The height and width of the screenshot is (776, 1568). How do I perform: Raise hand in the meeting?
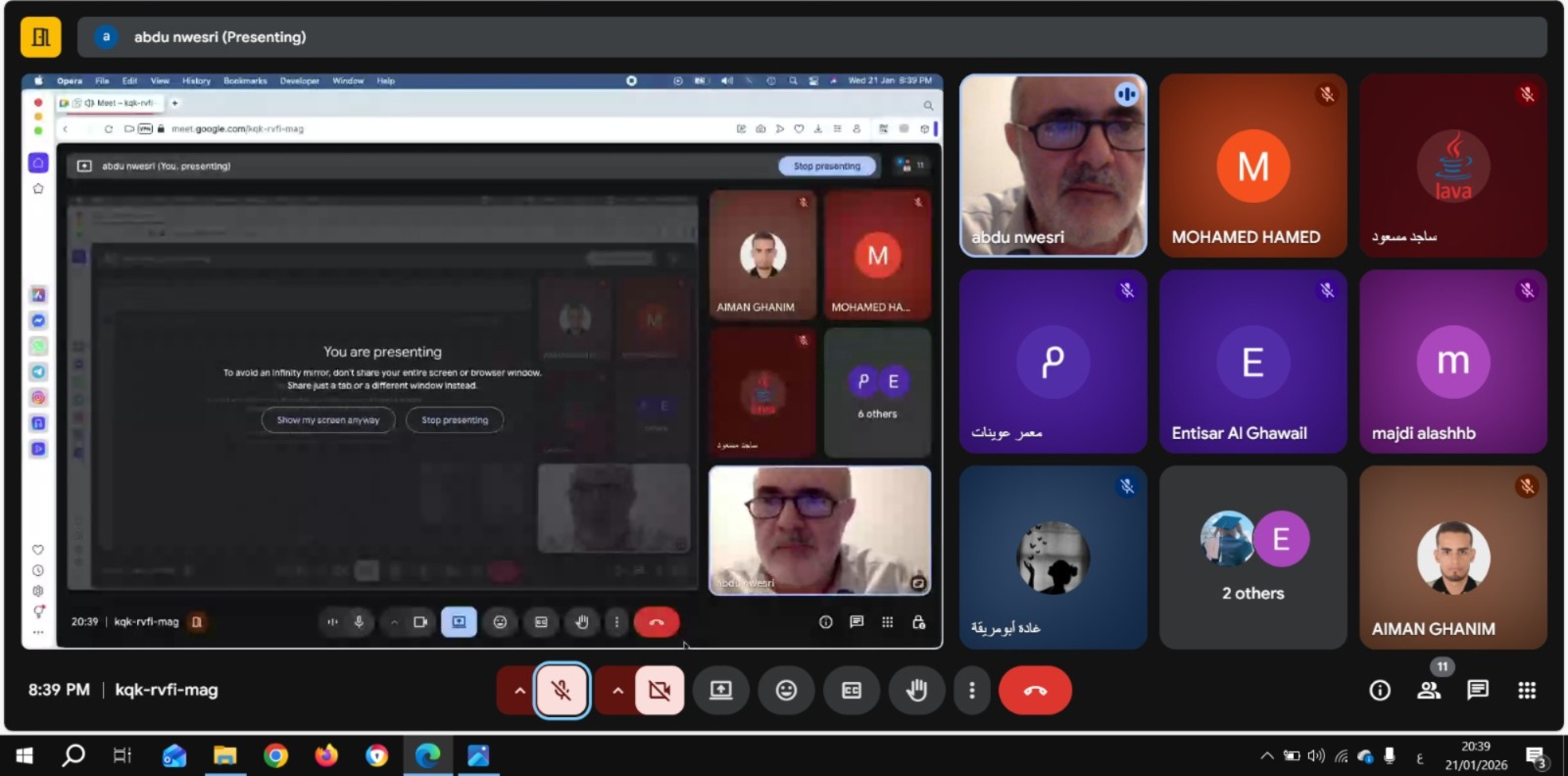(x=916, y=691)
